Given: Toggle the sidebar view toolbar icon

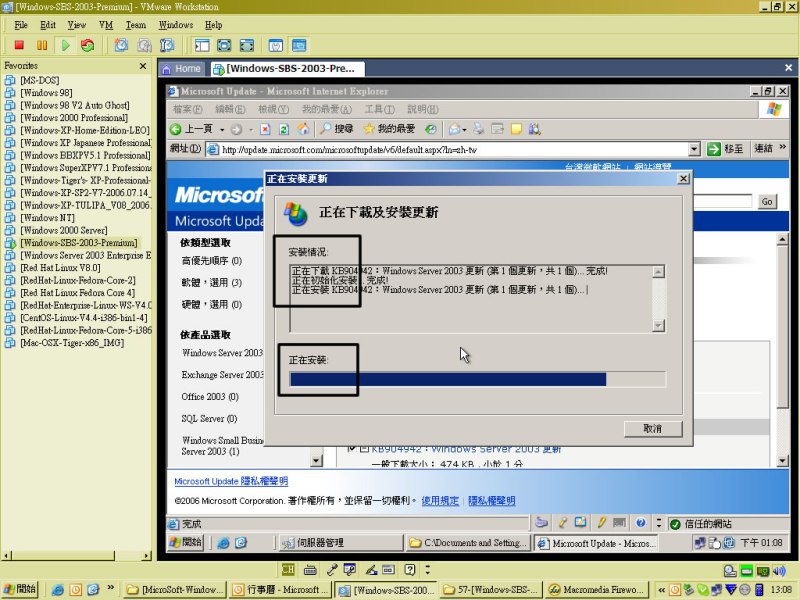Looking at the screenshot, I should pos(202,45).
